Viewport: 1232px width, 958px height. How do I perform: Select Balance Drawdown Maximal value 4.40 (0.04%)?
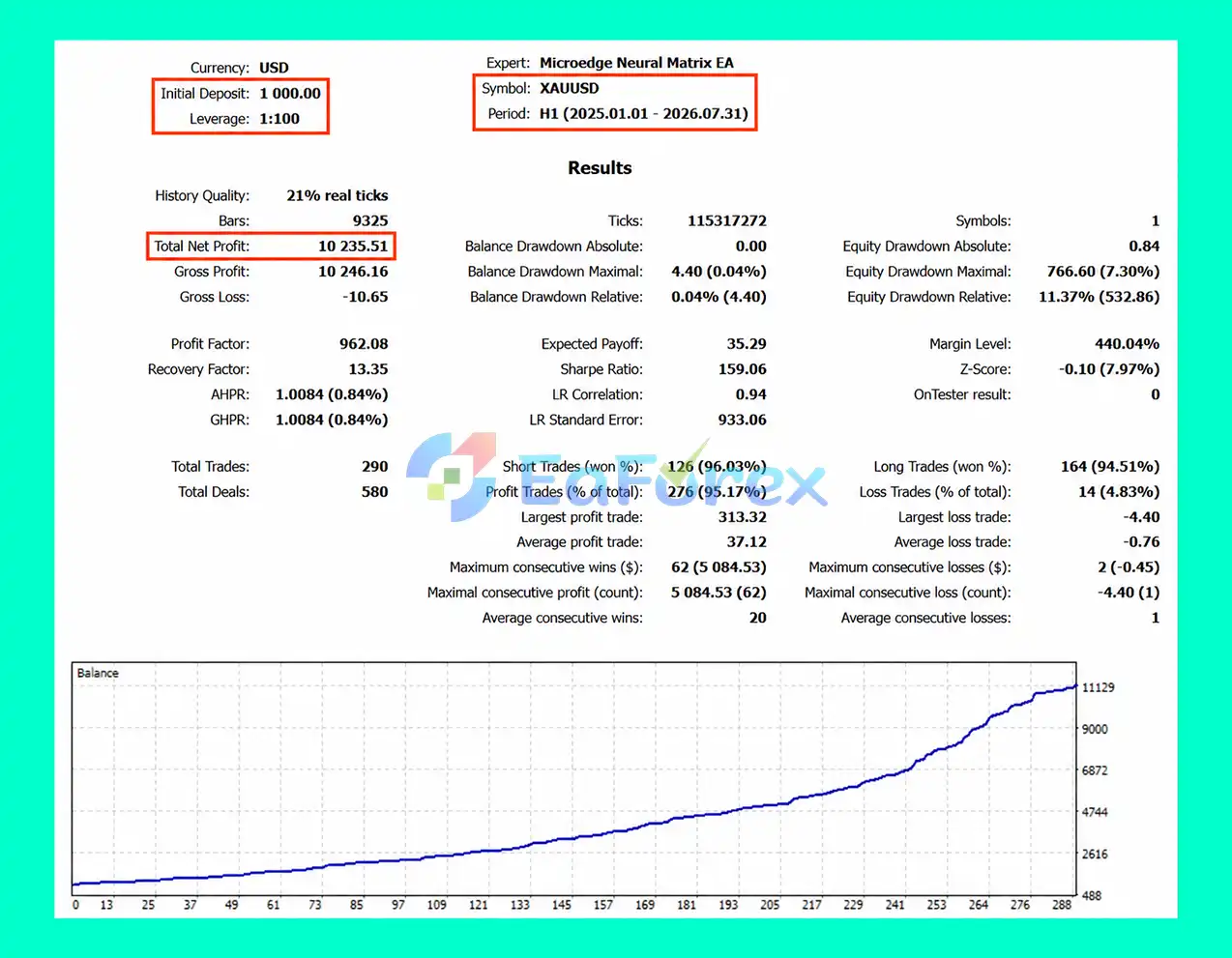click(x=719, y=272)
